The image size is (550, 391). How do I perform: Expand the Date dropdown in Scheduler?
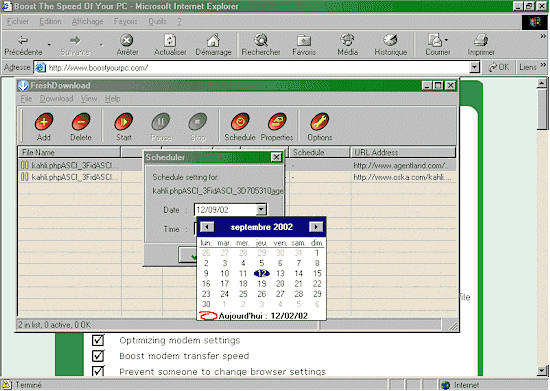(x=261, y=210)
